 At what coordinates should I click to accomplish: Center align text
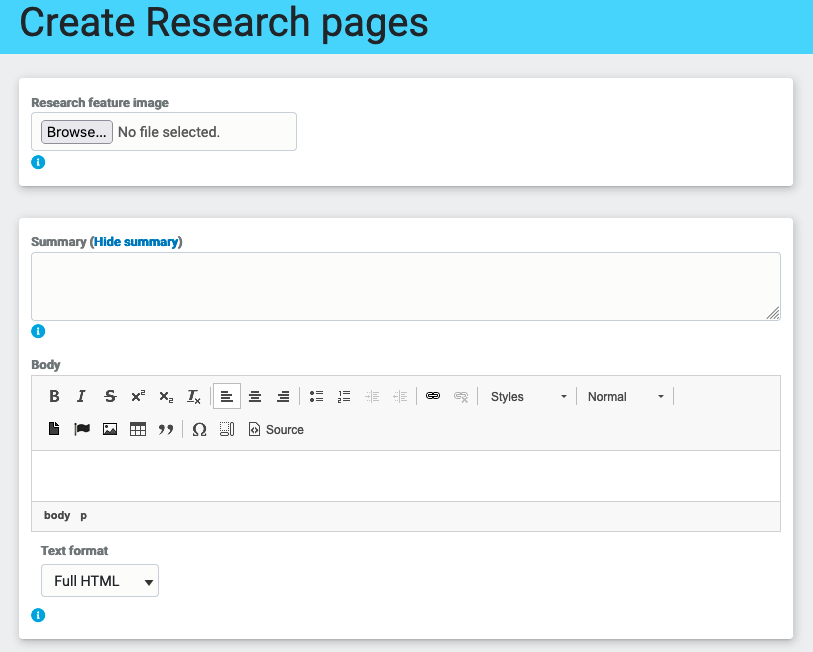[255, 396]
